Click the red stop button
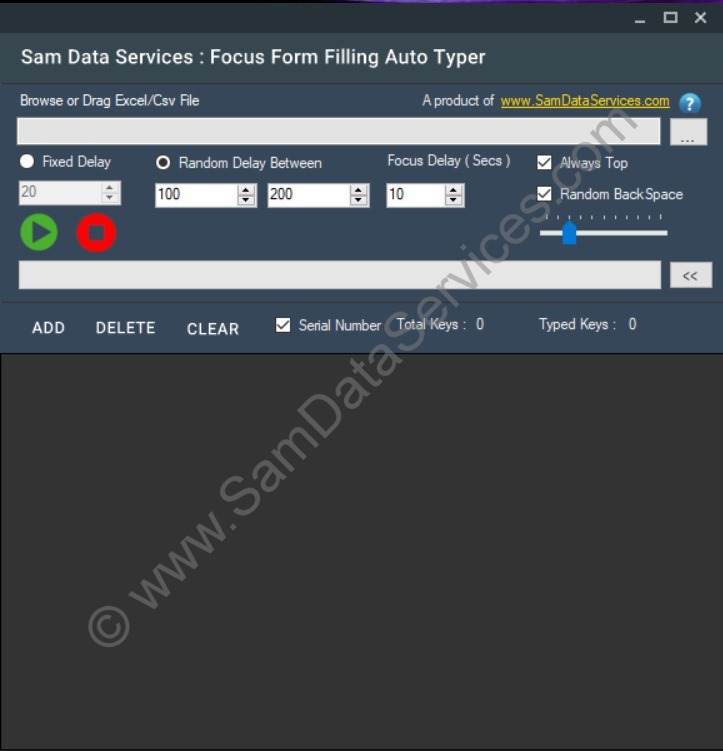The image size is (723, 751). [x=96, y=233]
